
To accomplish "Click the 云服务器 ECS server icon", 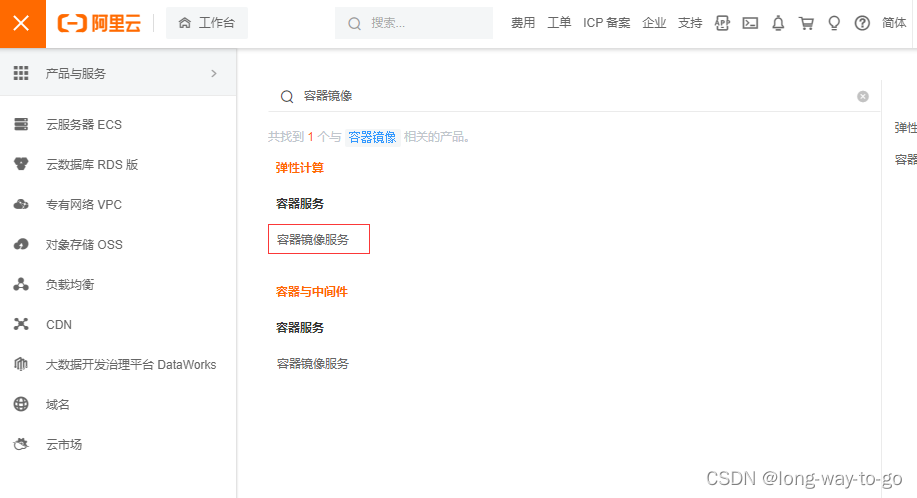I will click(21, 124).
